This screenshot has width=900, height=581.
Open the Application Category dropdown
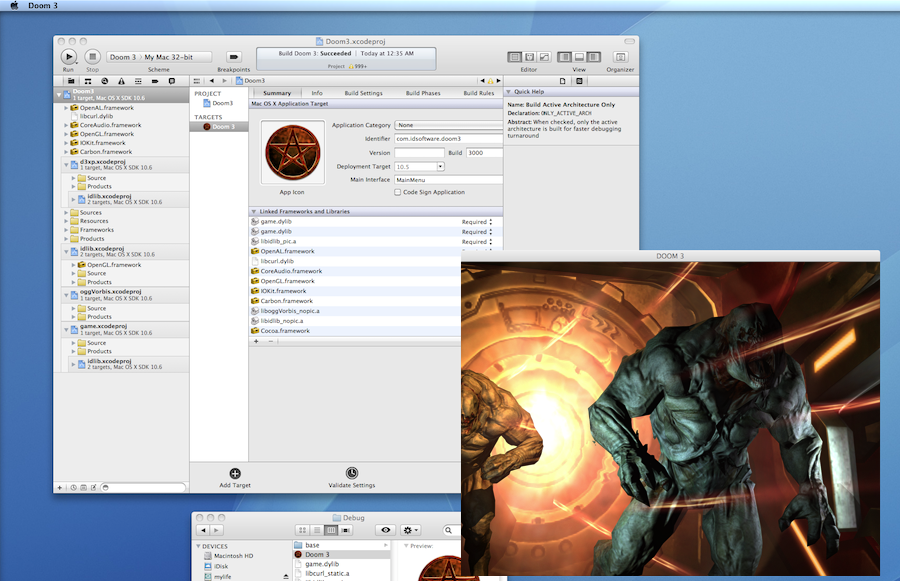point(449,125)
